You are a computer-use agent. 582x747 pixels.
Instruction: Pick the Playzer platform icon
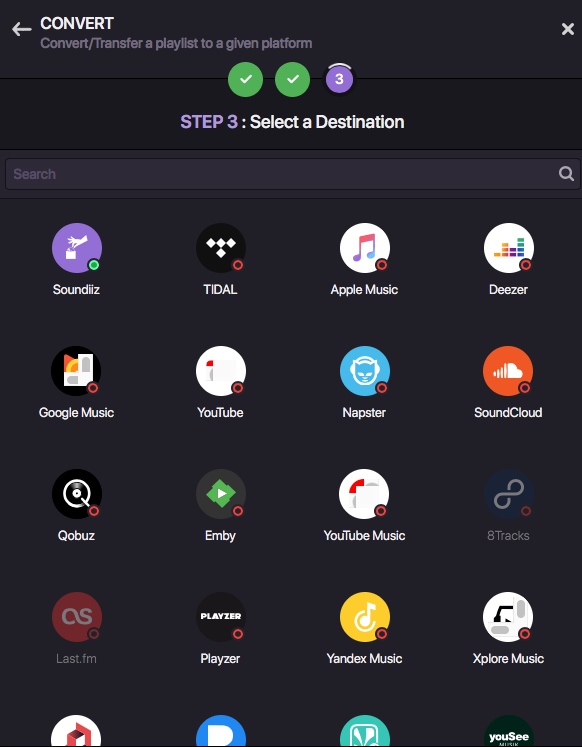coord(221,616)
